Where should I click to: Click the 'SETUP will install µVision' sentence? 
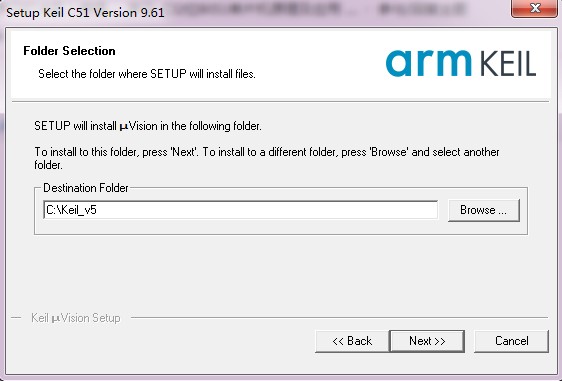[x=148, y=126]
